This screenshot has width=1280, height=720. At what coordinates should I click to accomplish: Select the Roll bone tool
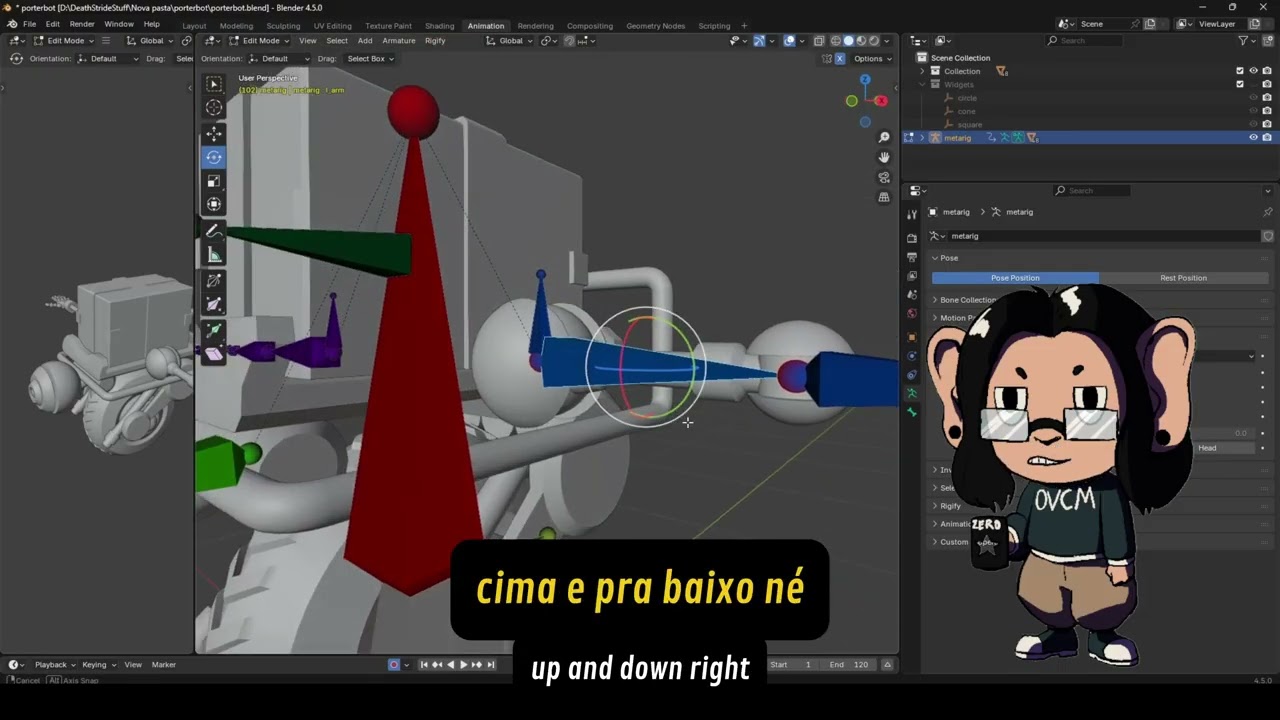click(x=214, y=281)
